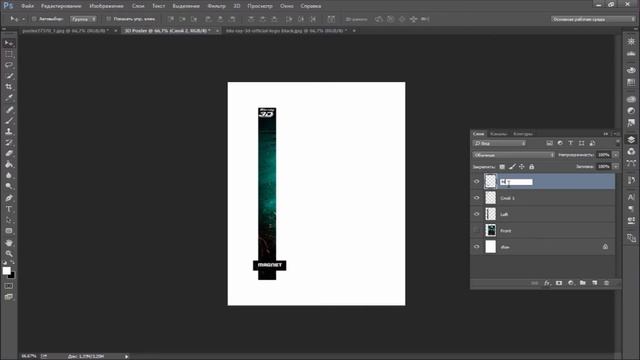
Task: Open the layer blend mode dropdown
Action: pos(513,155)
